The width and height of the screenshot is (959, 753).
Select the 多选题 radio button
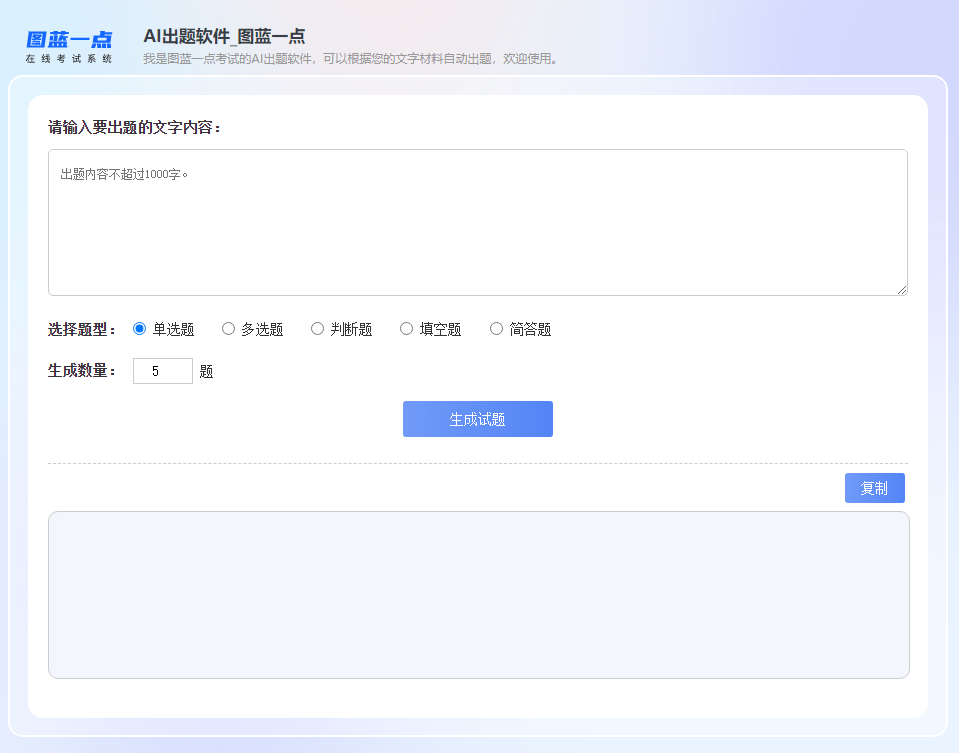(x=228, y=329)
